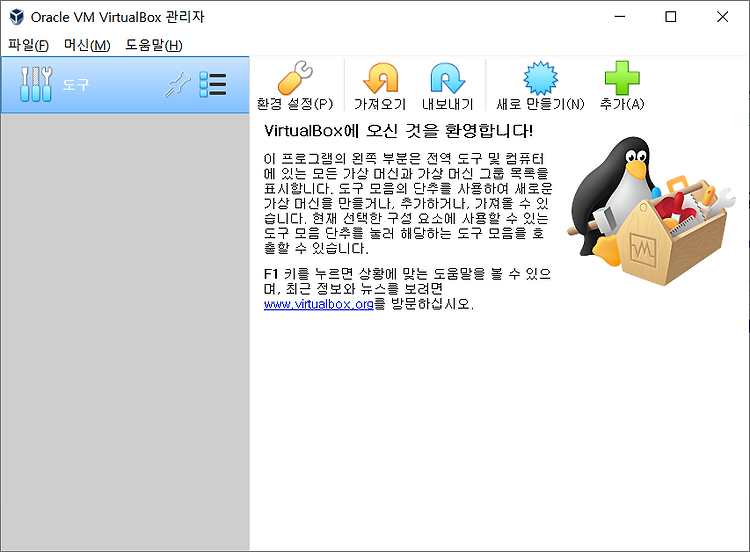
Task: Maximize the VirtualBox 관리자 window
Action: click(671, 17)
